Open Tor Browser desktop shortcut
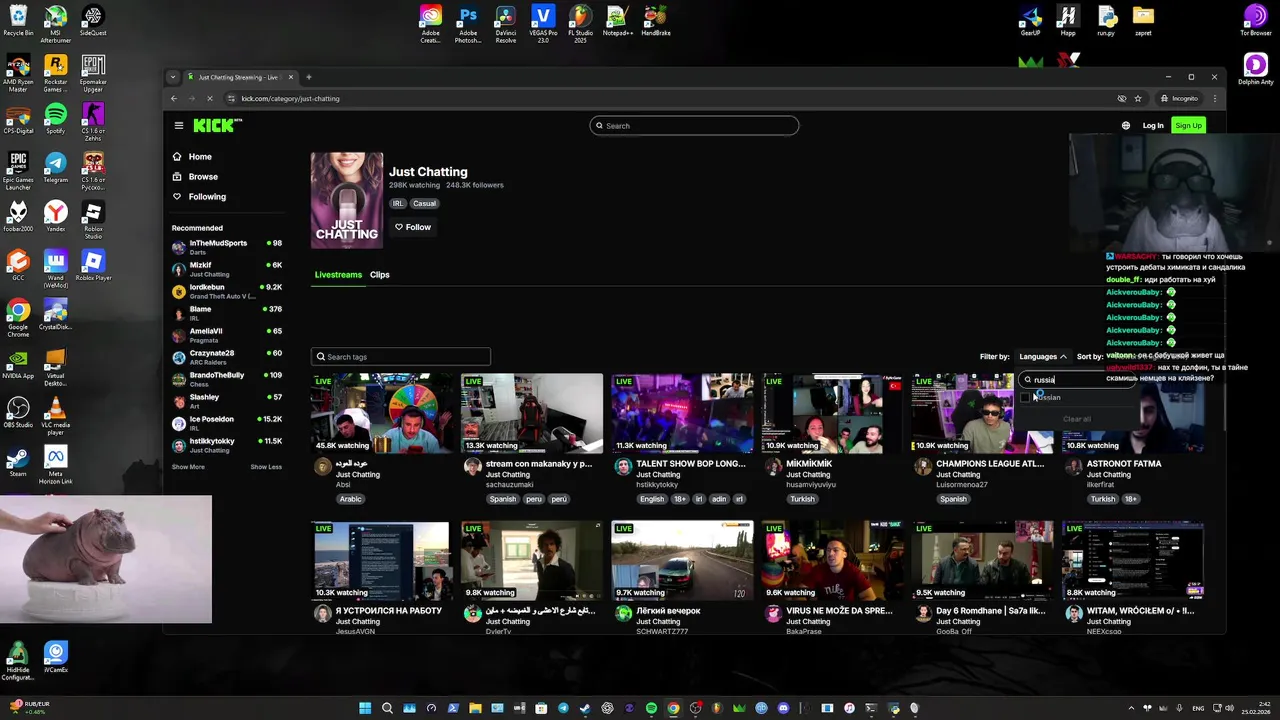The image size is (1280, 720). click(1256, 21)
